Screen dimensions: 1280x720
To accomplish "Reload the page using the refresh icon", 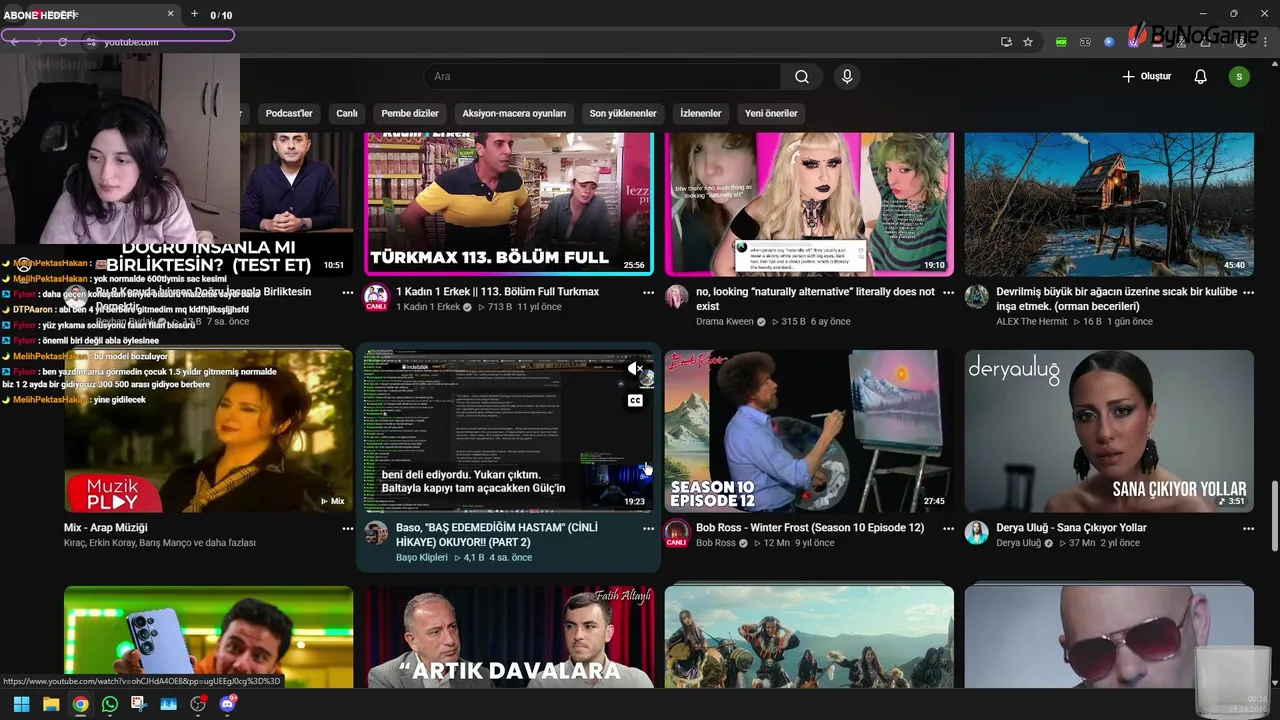I will pos(62,42).
